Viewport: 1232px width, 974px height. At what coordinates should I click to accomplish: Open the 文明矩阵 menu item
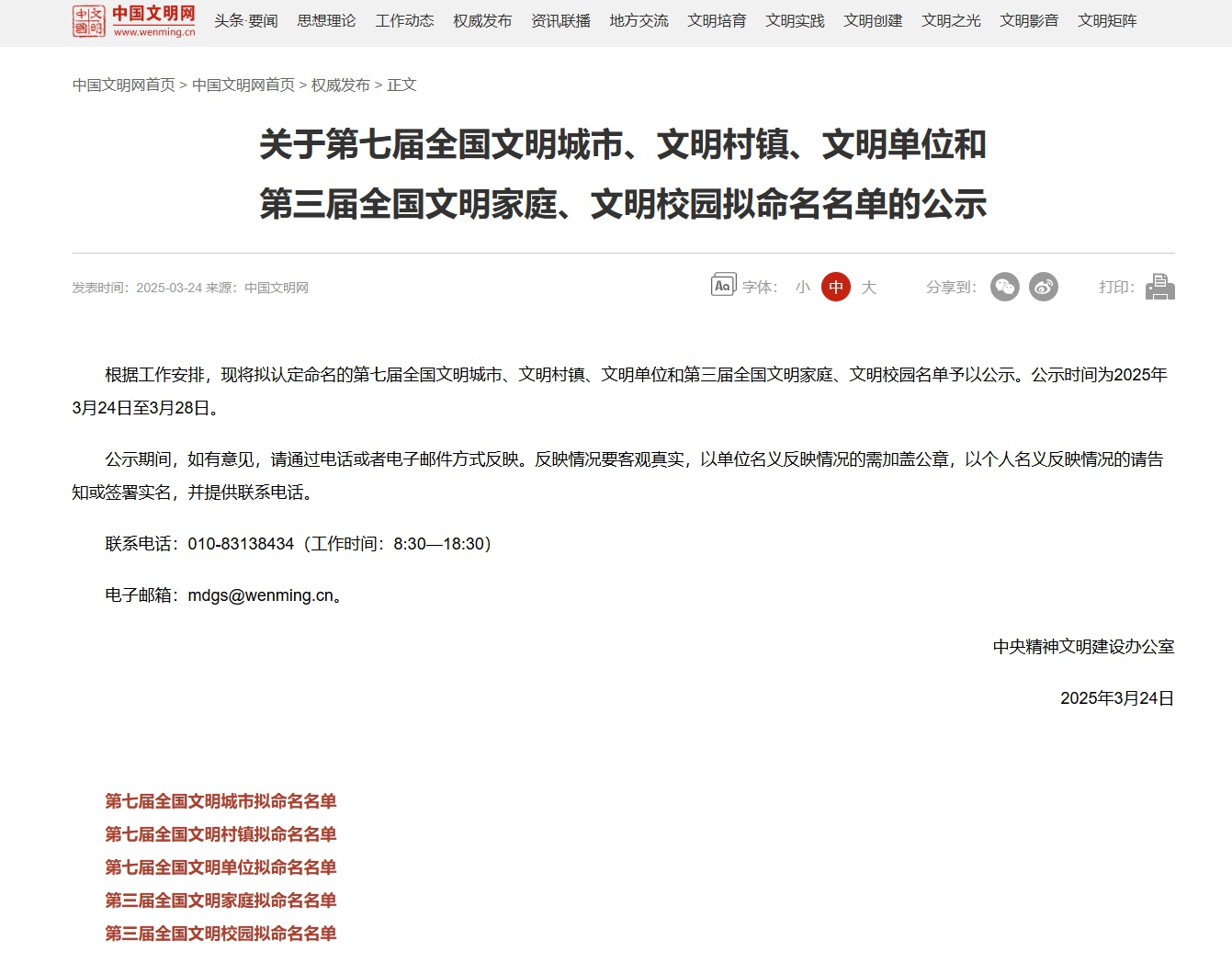1107,20
